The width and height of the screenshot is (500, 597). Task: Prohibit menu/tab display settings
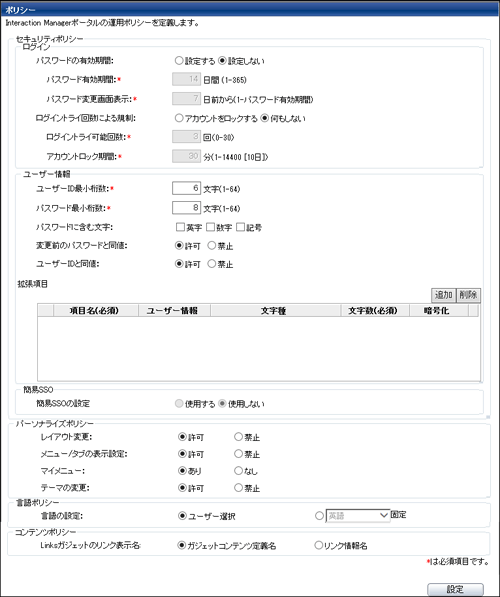(238, 454)
